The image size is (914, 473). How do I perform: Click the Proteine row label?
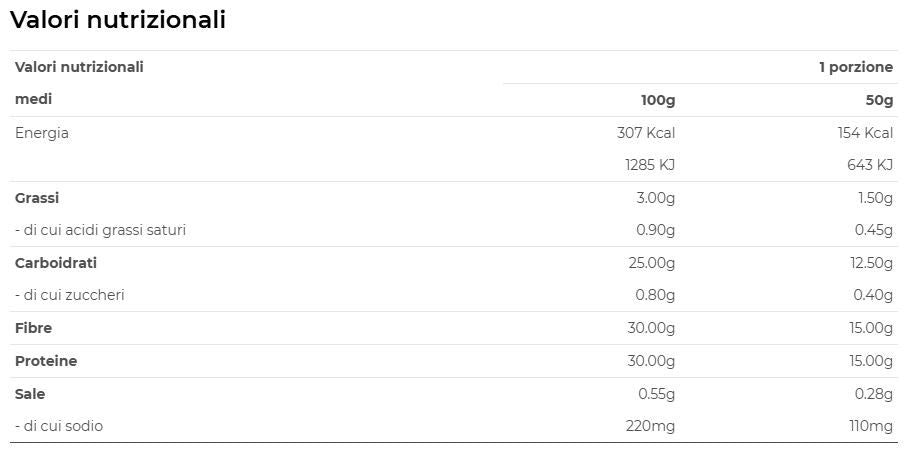tap(46, 361)
